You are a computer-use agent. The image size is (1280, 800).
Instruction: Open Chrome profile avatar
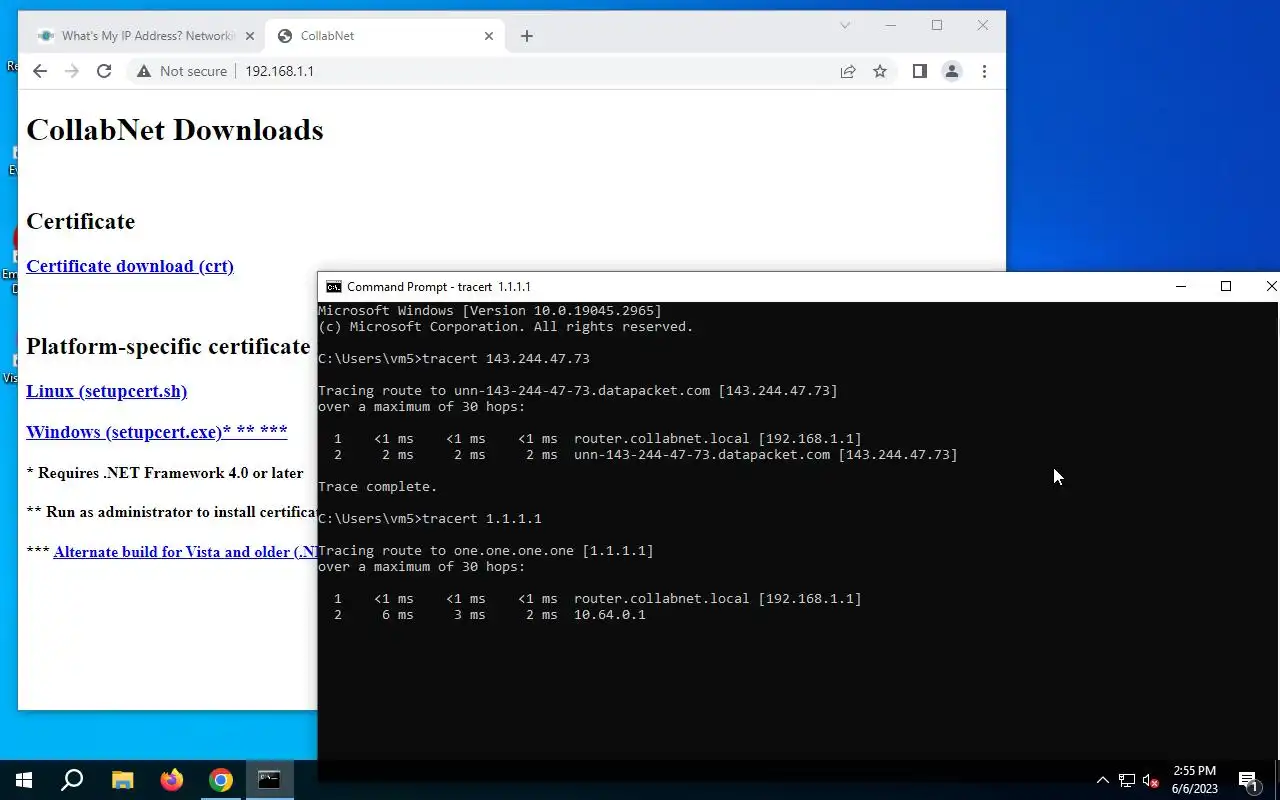coord(952,71)
